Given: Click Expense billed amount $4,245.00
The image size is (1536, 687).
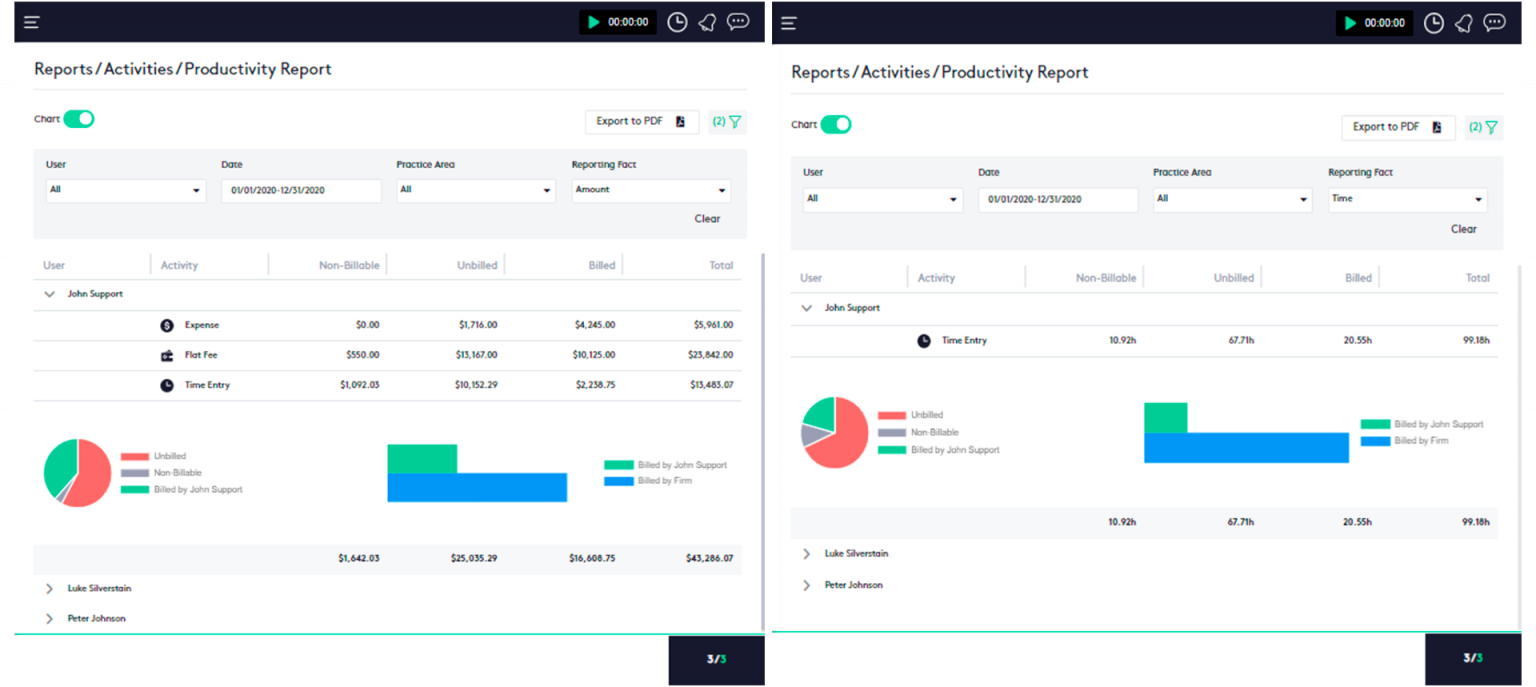Looking at the screenshot, I should point(595,325).
